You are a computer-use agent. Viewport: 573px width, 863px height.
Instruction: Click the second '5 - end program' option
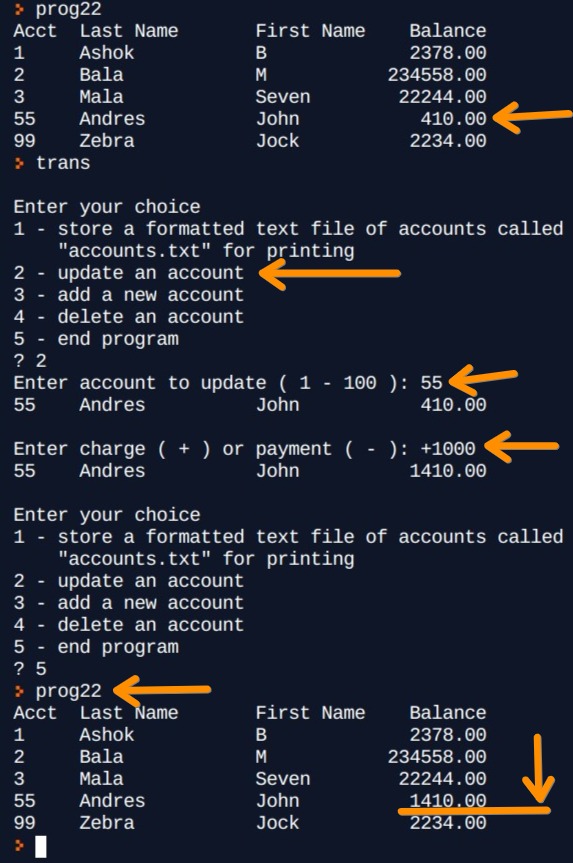coord(96,647)
